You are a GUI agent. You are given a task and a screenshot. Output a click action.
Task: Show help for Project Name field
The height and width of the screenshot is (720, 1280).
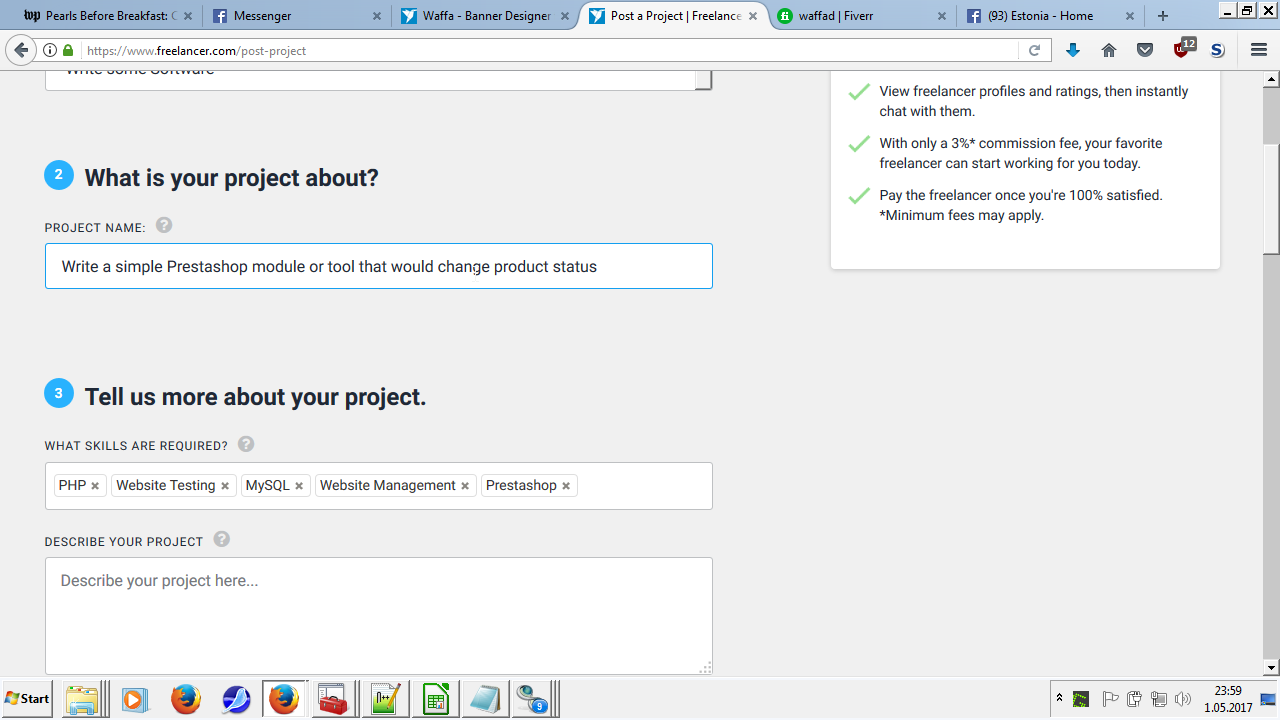[x=164, y=226]
